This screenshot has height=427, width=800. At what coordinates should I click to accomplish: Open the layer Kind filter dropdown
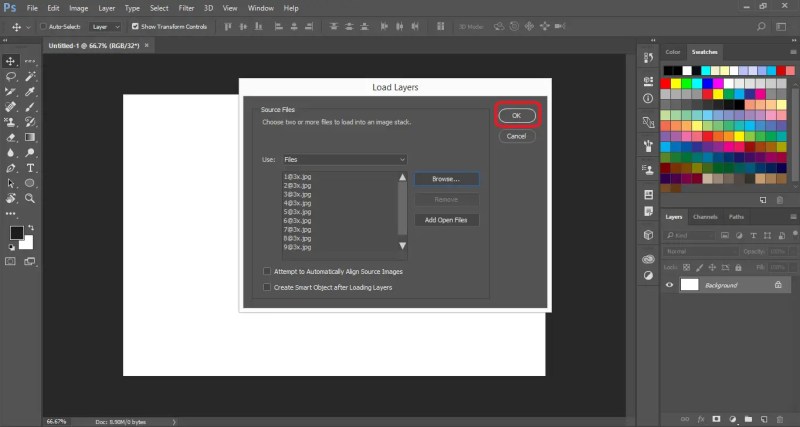pyautogui.click(x=689, y=235)
